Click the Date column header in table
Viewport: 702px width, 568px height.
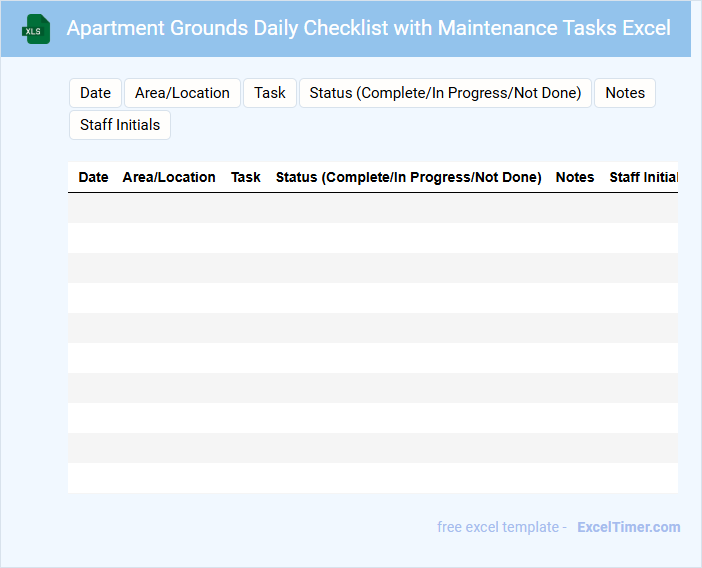pos(93,177)
